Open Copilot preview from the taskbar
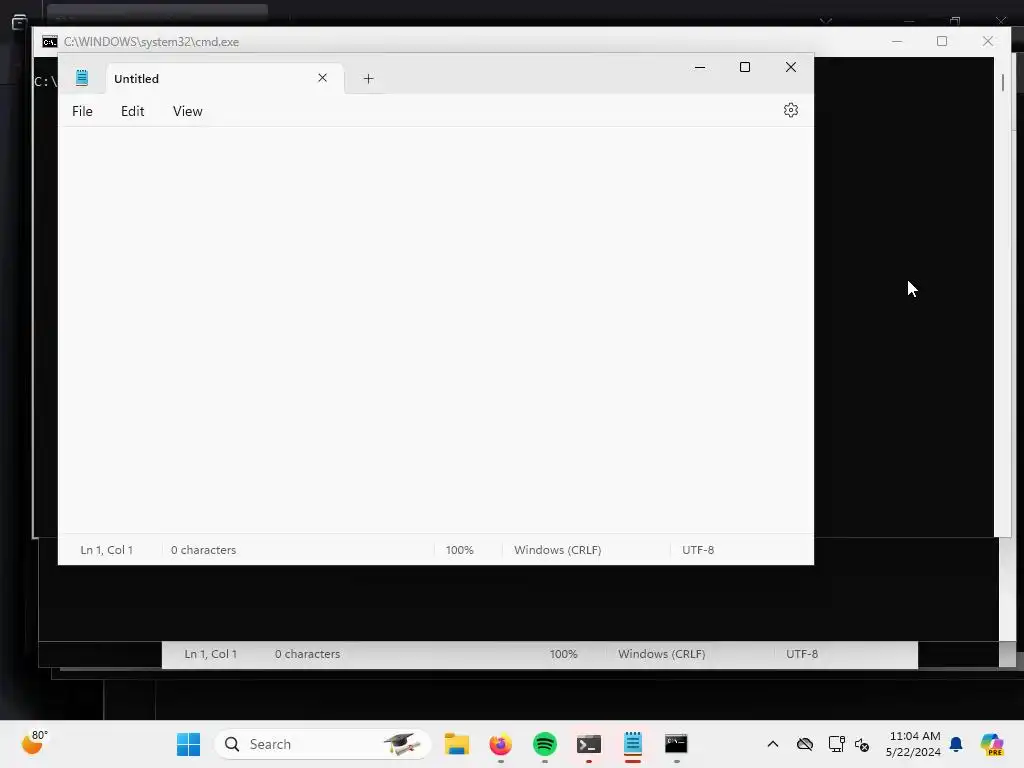Image resolution: width=1024 pixels, height=768 pixels. (992, 744)
